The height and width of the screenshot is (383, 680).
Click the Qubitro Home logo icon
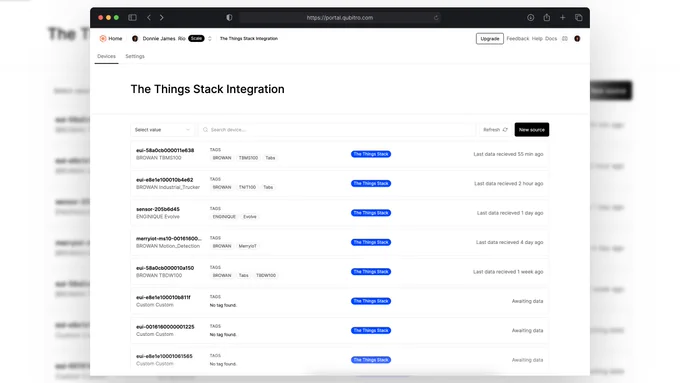tap(103, 39)
